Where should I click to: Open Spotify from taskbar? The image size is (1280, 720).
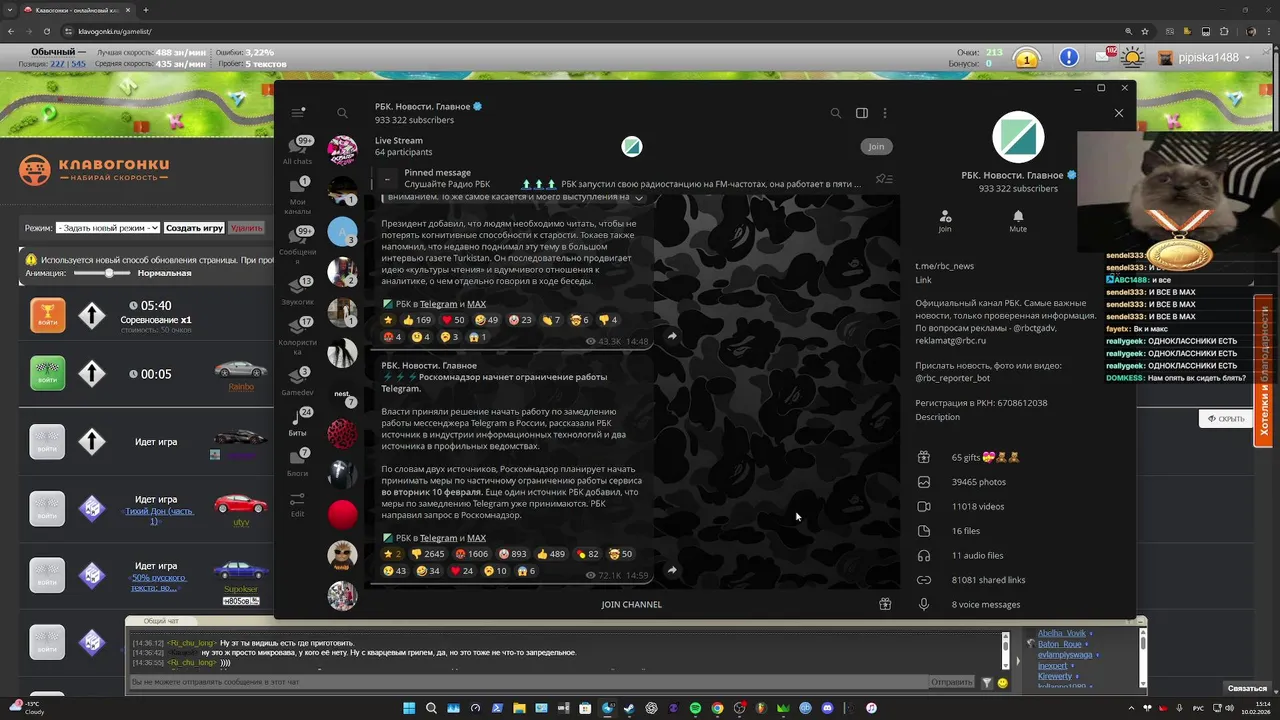click(x=695, y=708)
